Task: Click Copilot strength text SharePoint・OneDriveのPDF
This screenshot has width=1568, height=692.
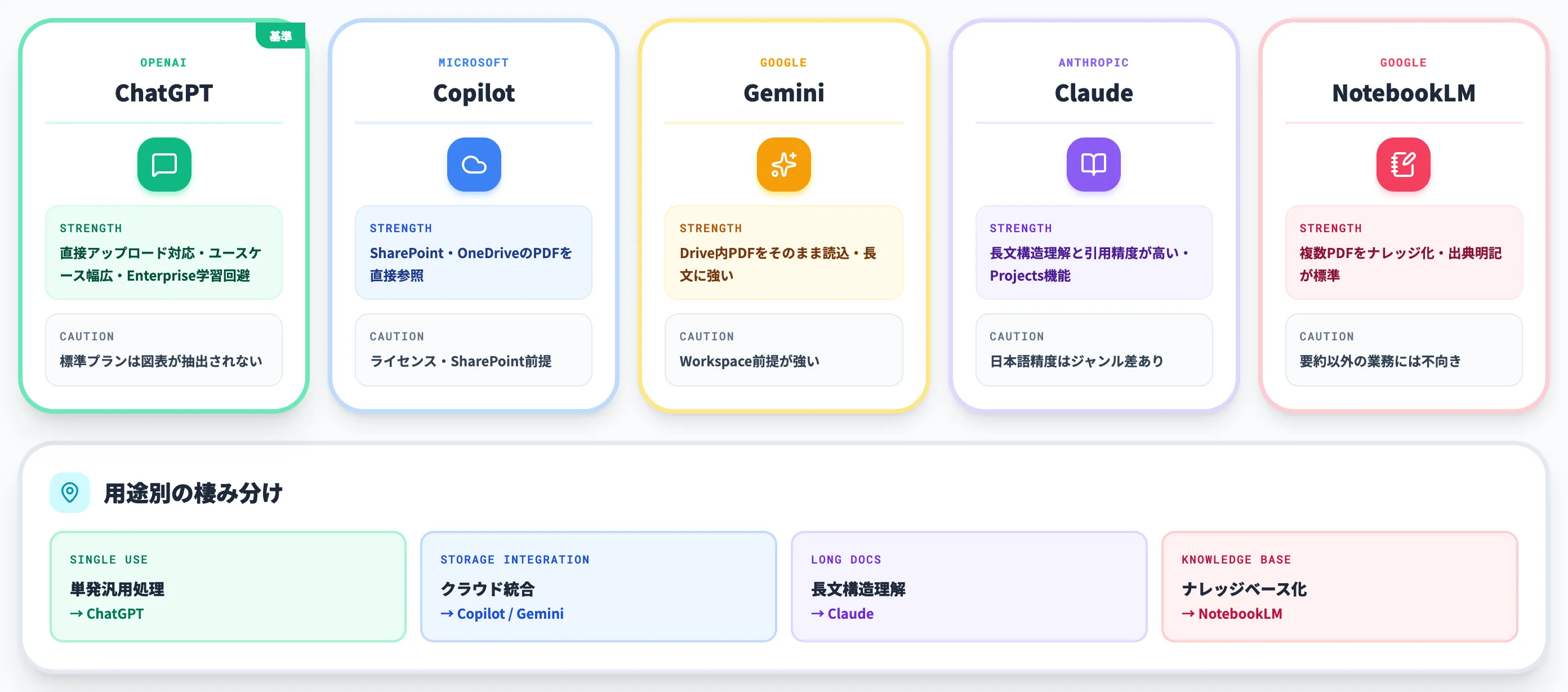Action: point(464,253)
